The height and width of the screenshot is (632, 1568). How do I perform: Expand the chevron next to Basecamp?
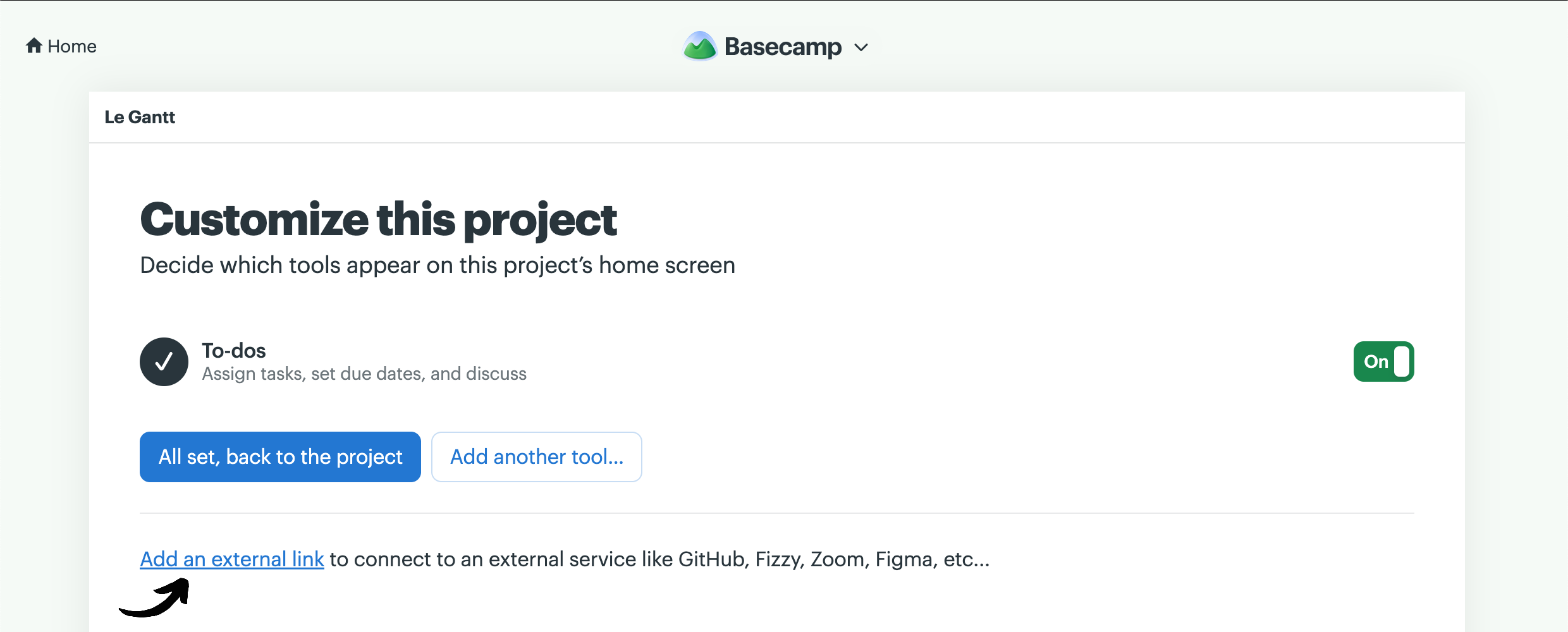pyautogui.click(x=861, y=47)
